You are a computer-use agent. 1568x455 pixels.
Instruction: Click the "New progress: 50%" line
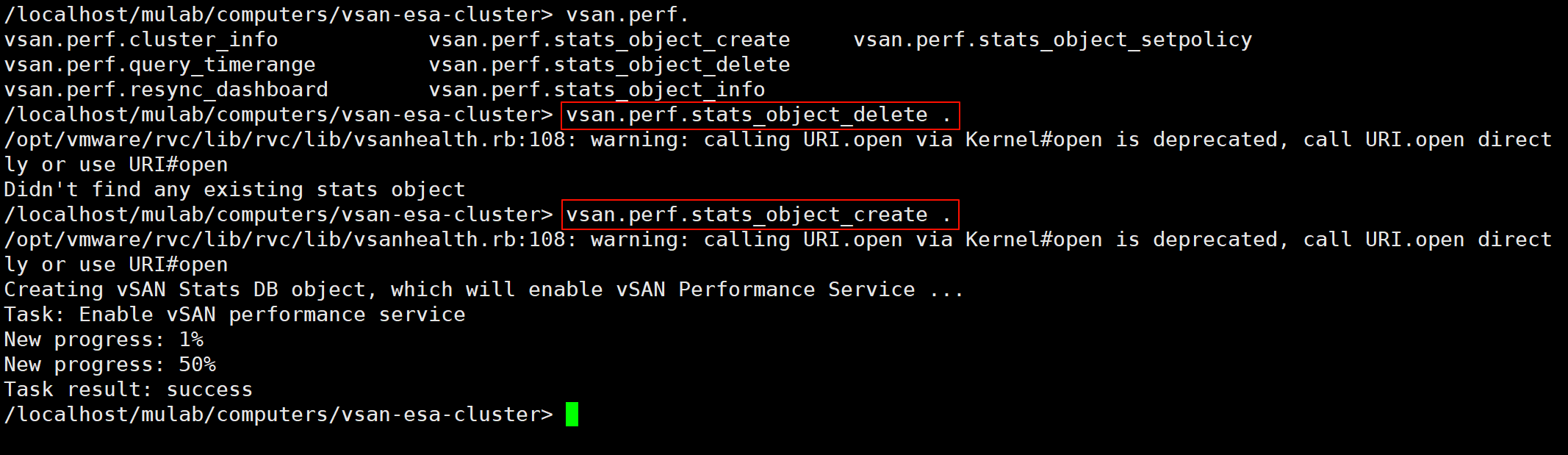click(110, 365)
